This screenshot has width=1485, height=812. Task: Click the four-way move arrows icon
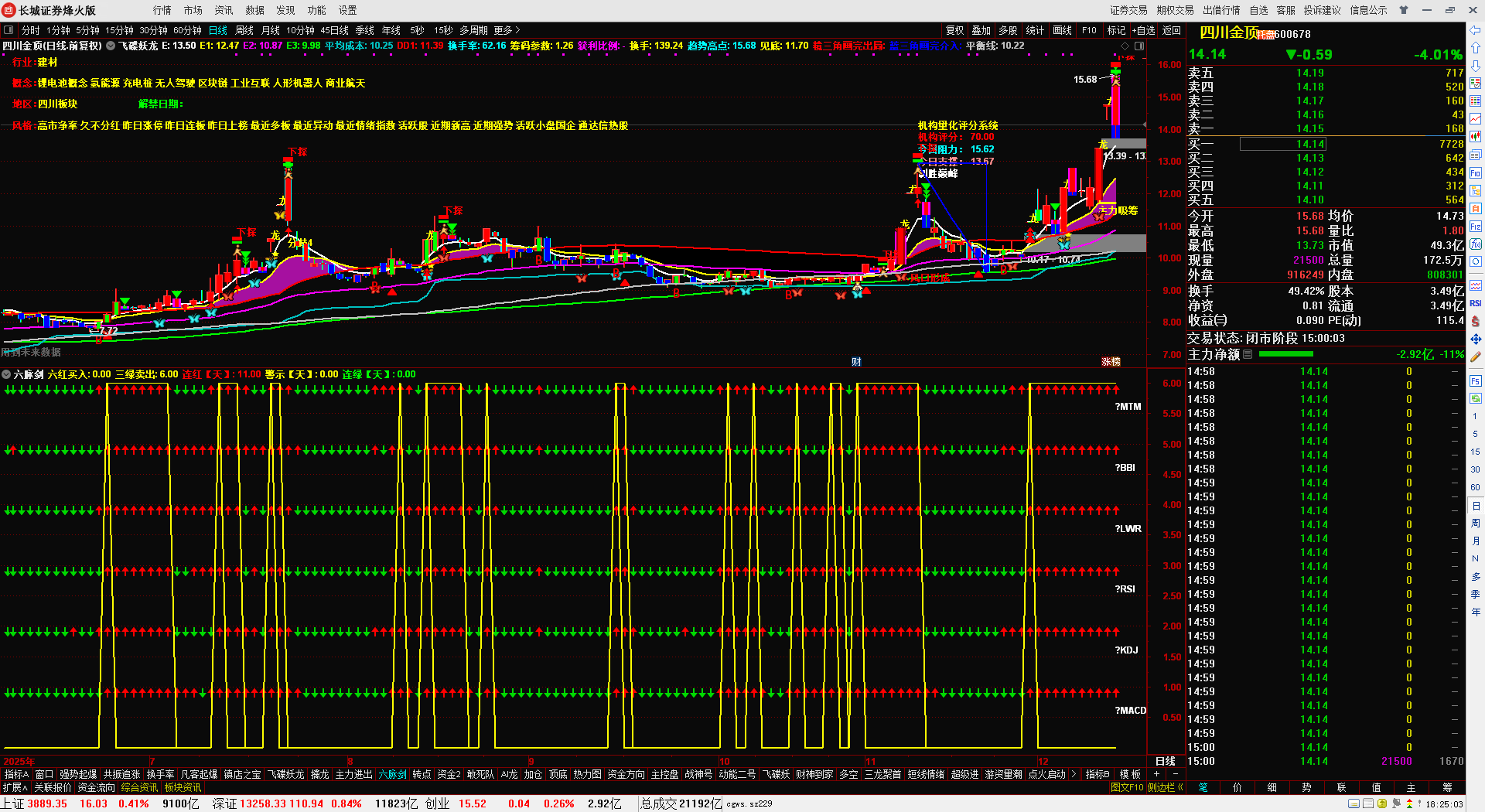(x=1476, y=339)
